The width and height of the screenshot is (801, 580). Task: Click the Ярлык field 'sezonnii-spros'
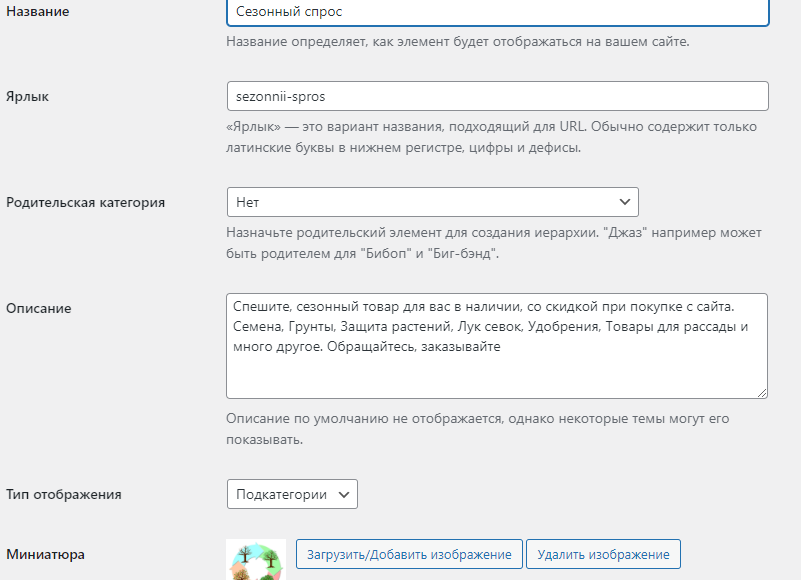coord(498,96)
